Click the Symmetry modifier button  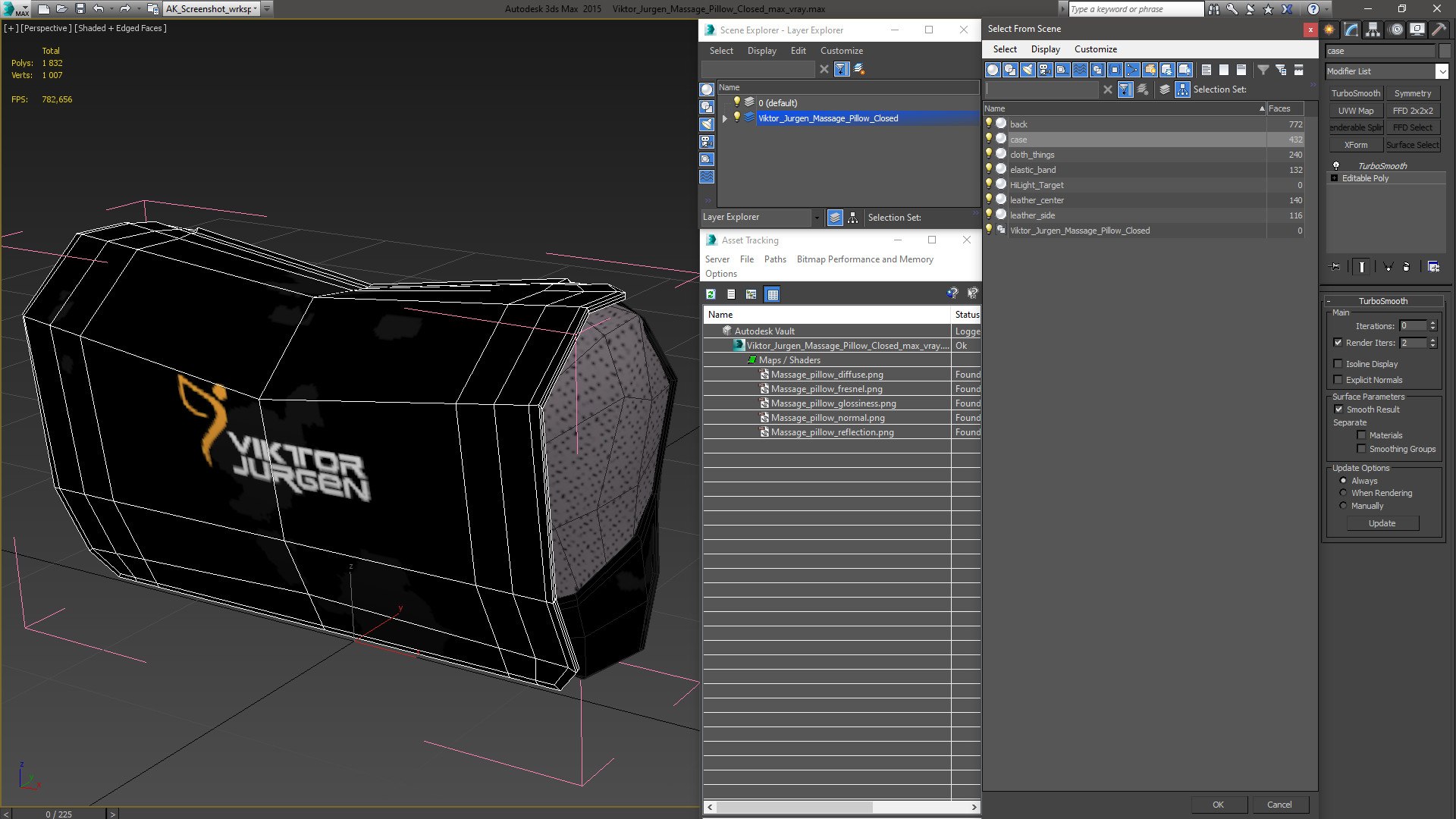(x=1412, y=93)
